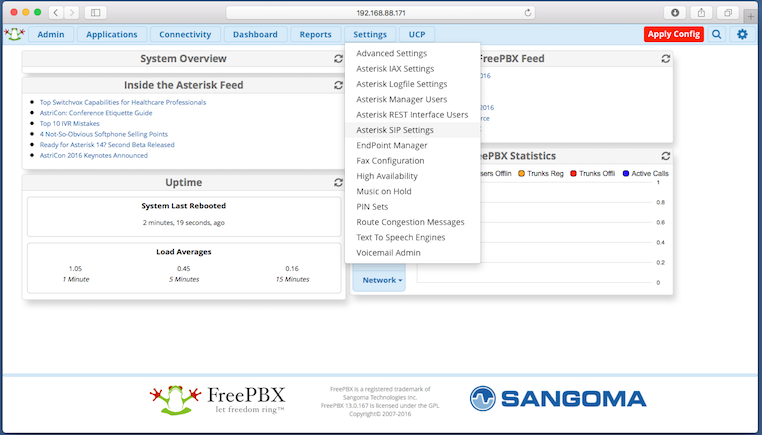Click the FreePBX frog logo in navbar

[x=15, y=34]
